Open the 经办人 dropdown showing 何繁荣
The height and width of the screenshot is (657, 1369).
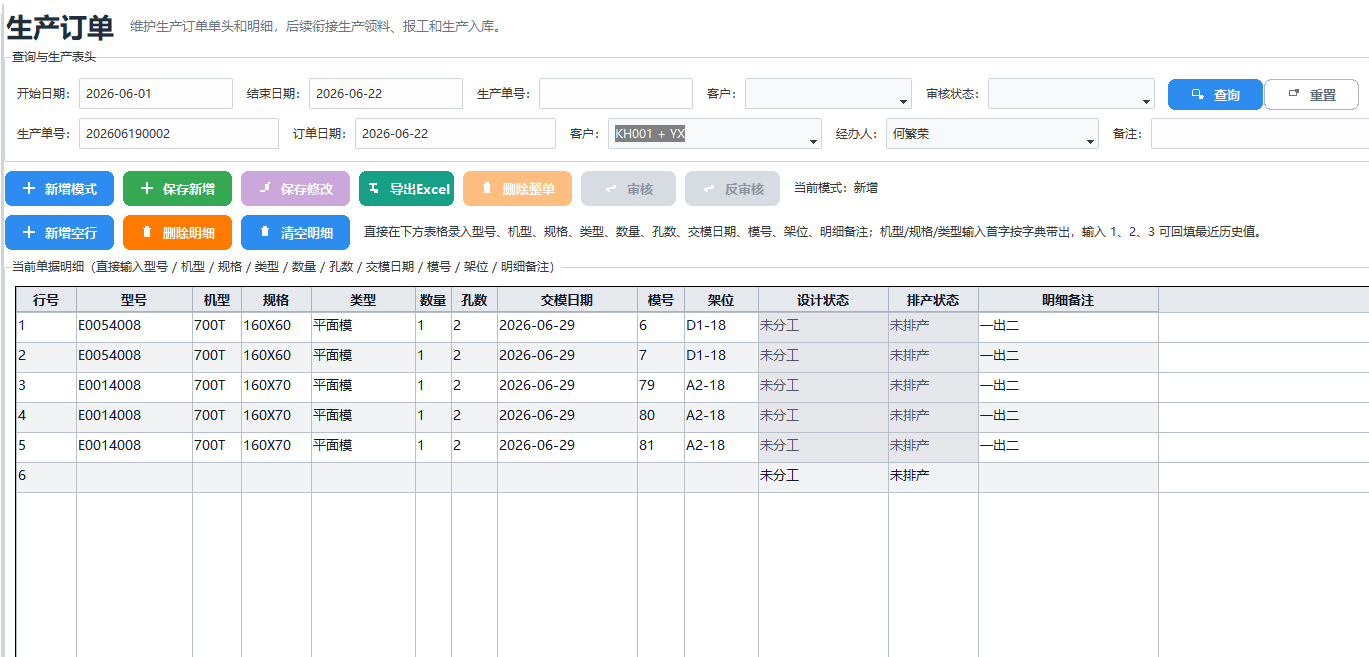(x=1090, y=141)
